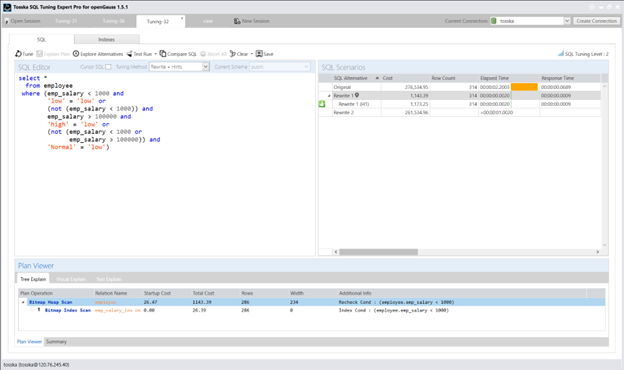Click the tosska connection database icon
Image resolution: width=624 pixels, height=370 pixels.
point(494,21)
